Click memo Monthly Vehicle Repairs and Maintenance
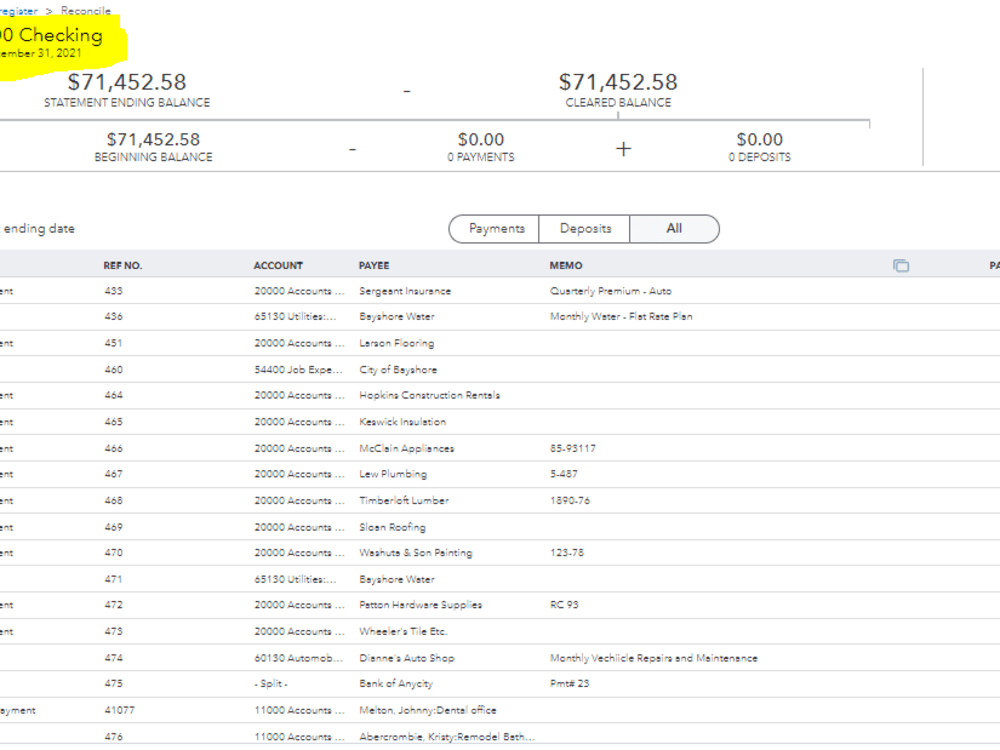Image resolution: width=1000 pixels, height=750 pixels. (x=654, y=658)
